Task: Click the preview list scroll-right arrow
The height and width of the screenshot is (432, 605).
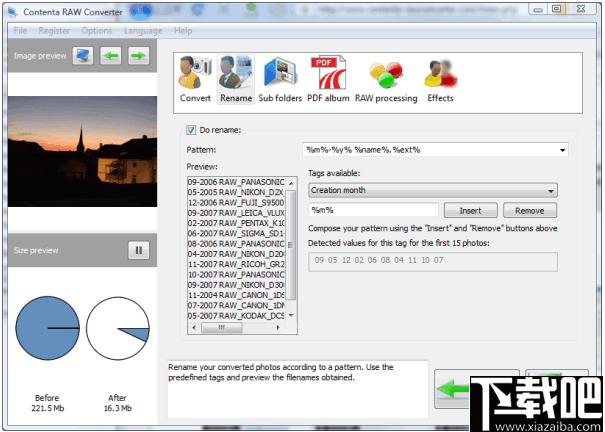Action: 278,327
